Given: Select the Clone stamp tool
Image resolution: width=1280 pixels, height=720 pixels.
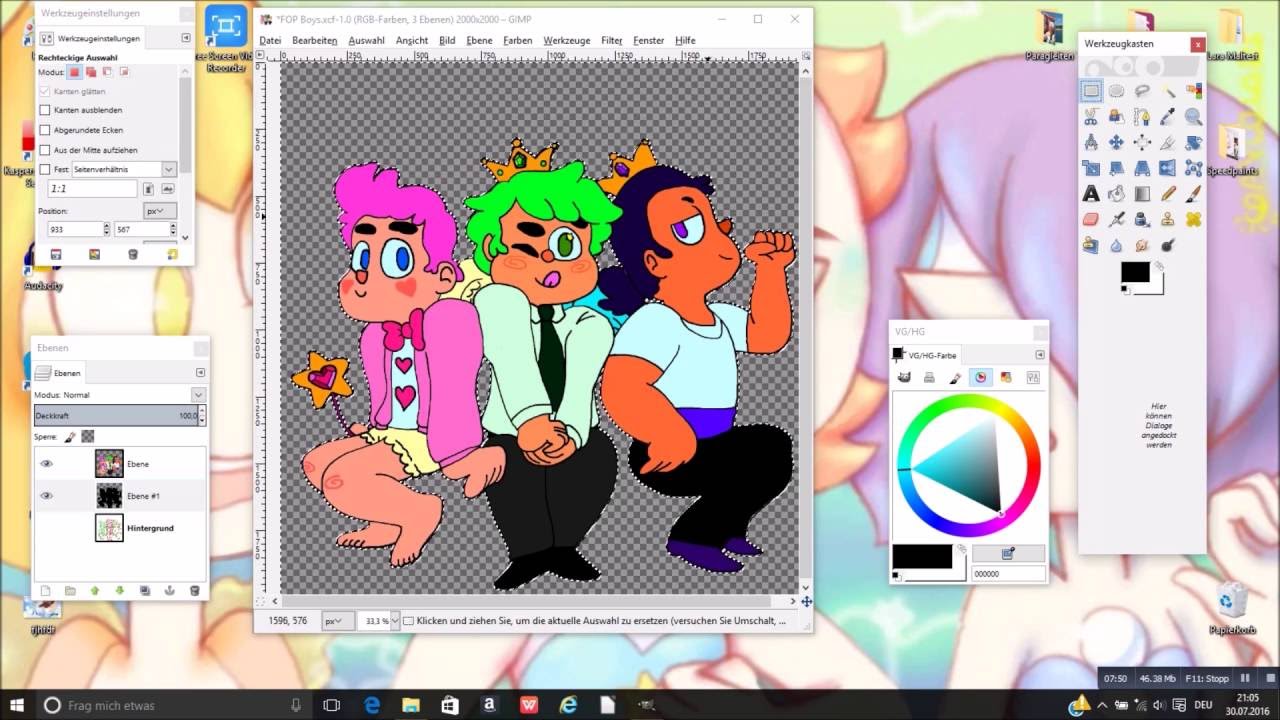Looking at the screenshot, I should point(1167,219).
